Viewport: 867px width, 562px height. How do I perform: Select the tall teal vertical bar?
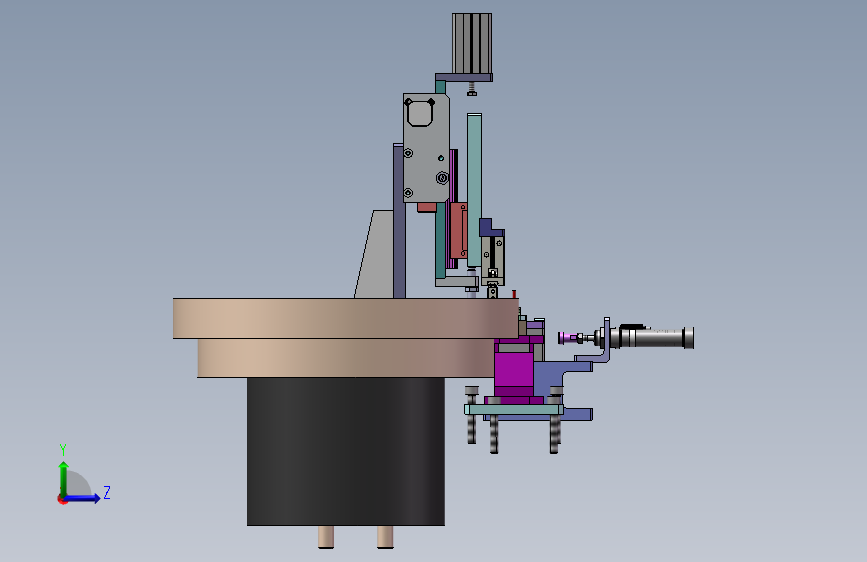pyautogui.click(x=474, y=190)
